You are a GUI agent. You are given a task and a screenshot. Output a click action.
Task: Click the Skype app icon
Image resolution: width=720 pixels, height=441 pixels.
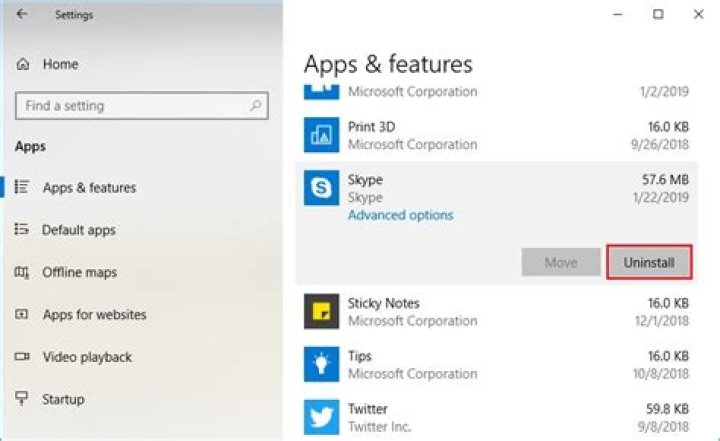[x=321, y=188]
